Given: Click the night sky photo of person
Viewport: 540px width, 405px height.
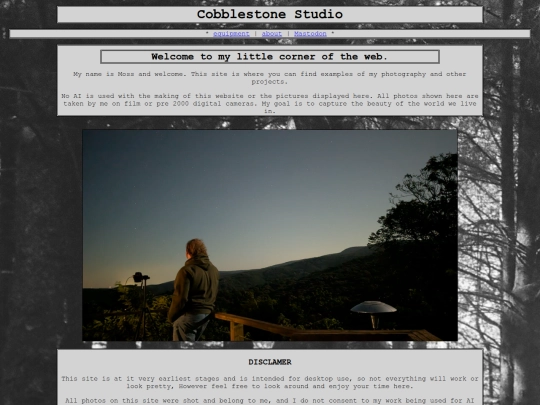Looking at the screenshot, I should (x=270, y=235).
